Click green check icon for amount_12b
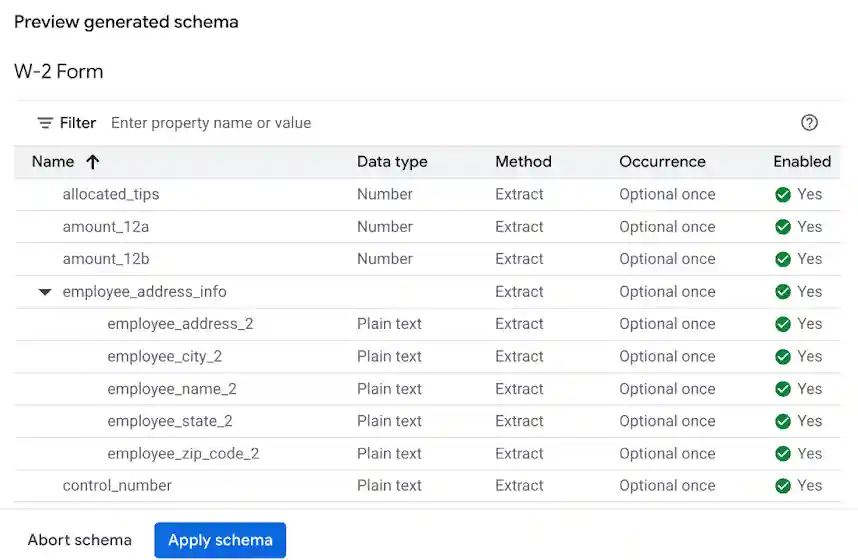The height and width of the screenshot is (560, 858). pyautogui.click(x=783, y=259)
